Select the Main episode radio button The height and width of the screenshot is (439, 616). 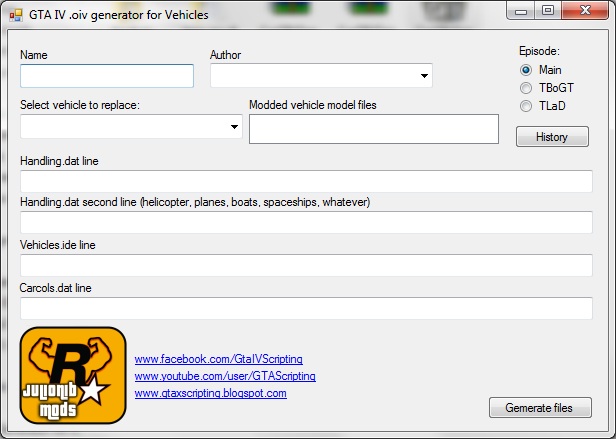point(526,70)
